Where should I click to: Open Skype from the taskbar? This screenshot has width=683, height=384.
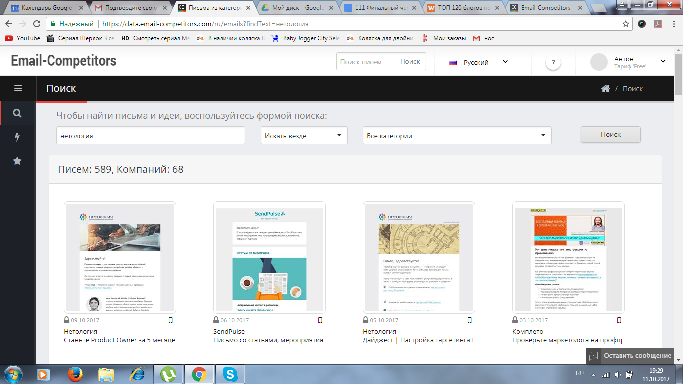230,374
